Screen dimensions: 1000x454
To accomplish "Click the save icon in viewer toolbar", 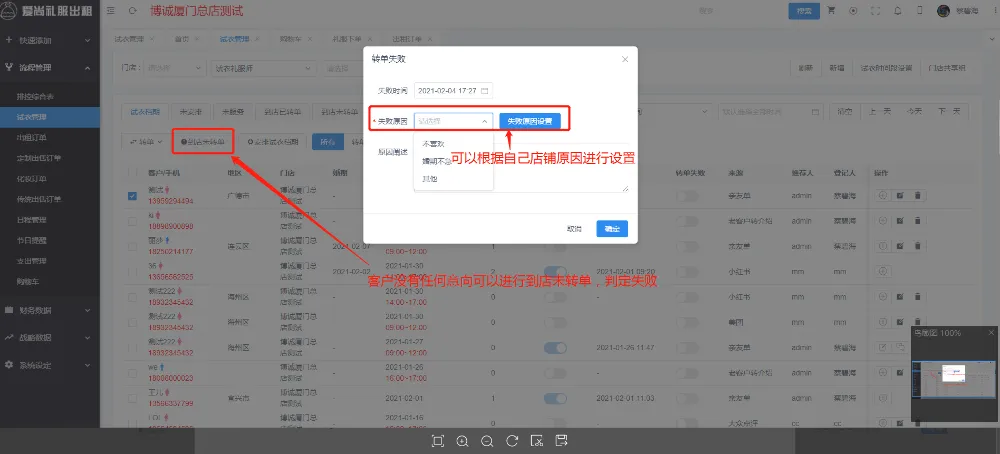I will point(561,441).
